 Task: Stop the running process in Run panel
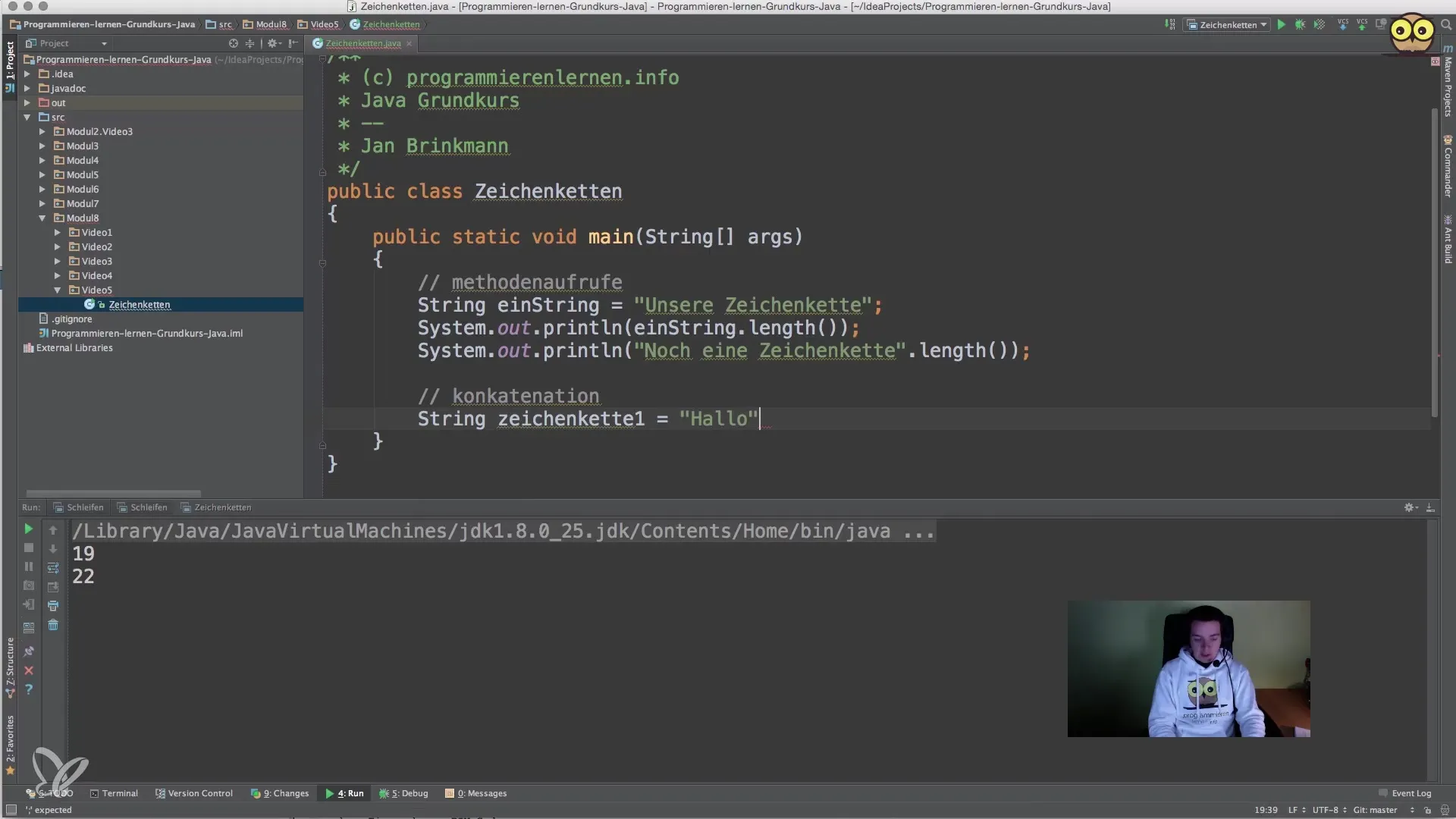[29, 548]
